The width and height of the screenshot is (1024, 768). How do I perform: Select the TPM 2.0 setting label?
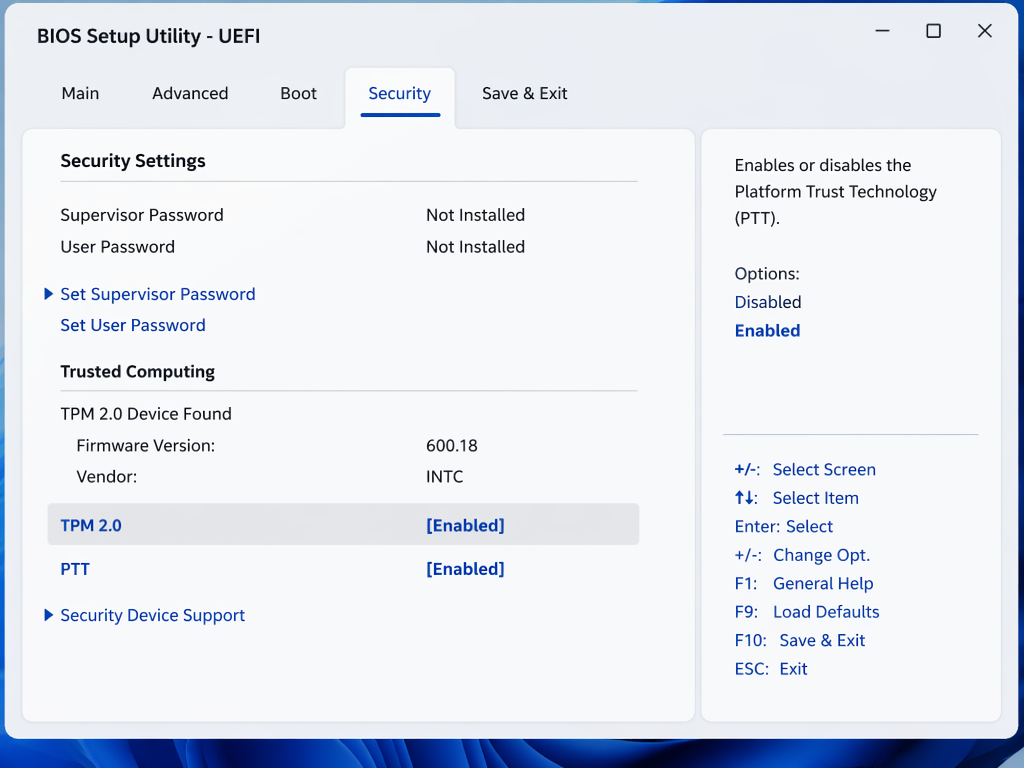tap(91, 526)
